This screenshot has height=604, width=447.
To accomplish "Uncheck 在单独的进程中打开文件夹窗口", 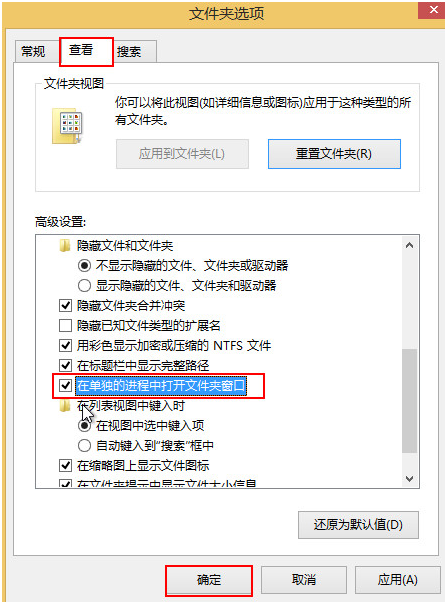I will [x=66, y=386].
